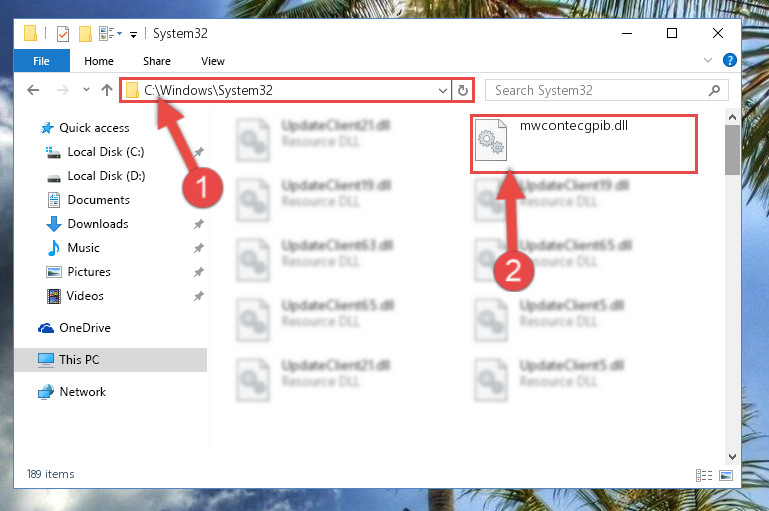
Task: Open Local Disk (C:) in sidebar
Action: click(x=106, y=152)
